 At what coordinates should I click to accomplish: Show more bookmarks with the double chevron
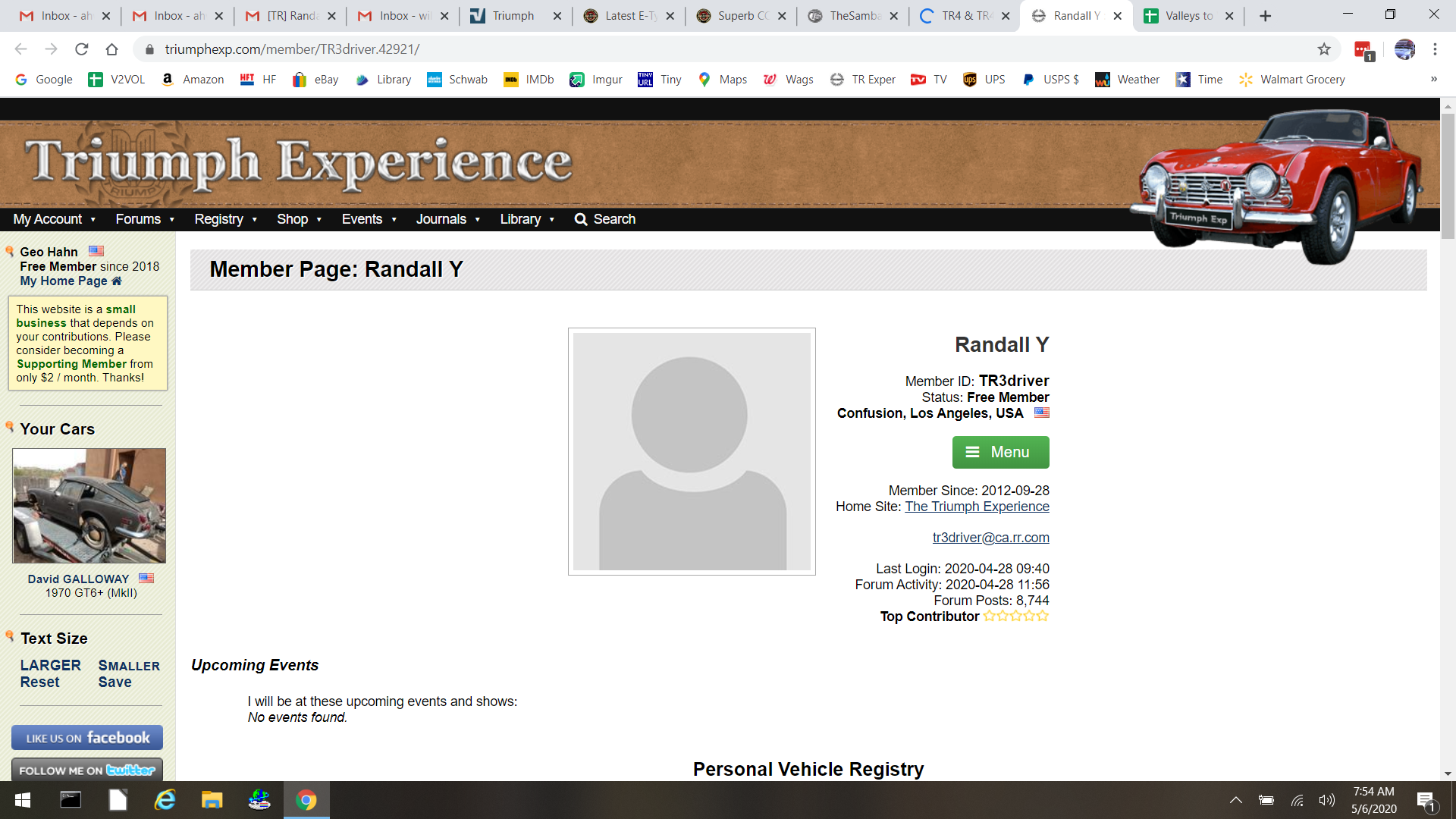1434,80
